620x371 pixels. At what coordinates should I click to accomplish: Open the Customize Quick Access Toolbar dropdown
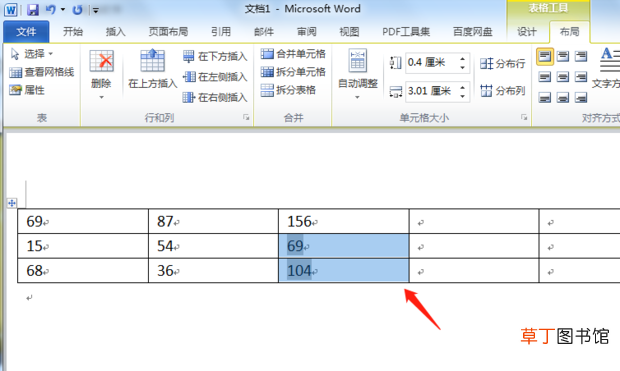(95, 10)
